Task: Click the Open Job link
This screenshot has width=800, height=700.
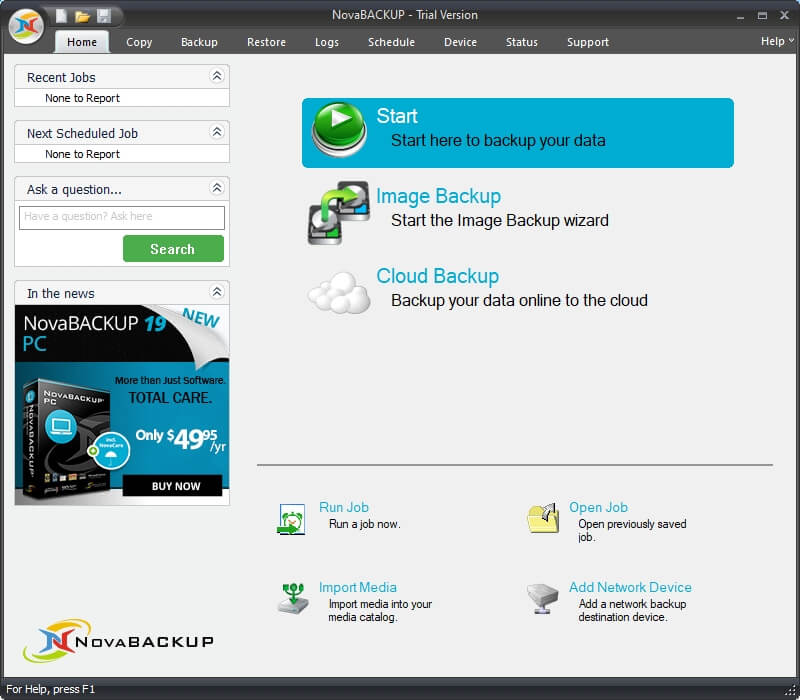Action: (598, 507)
